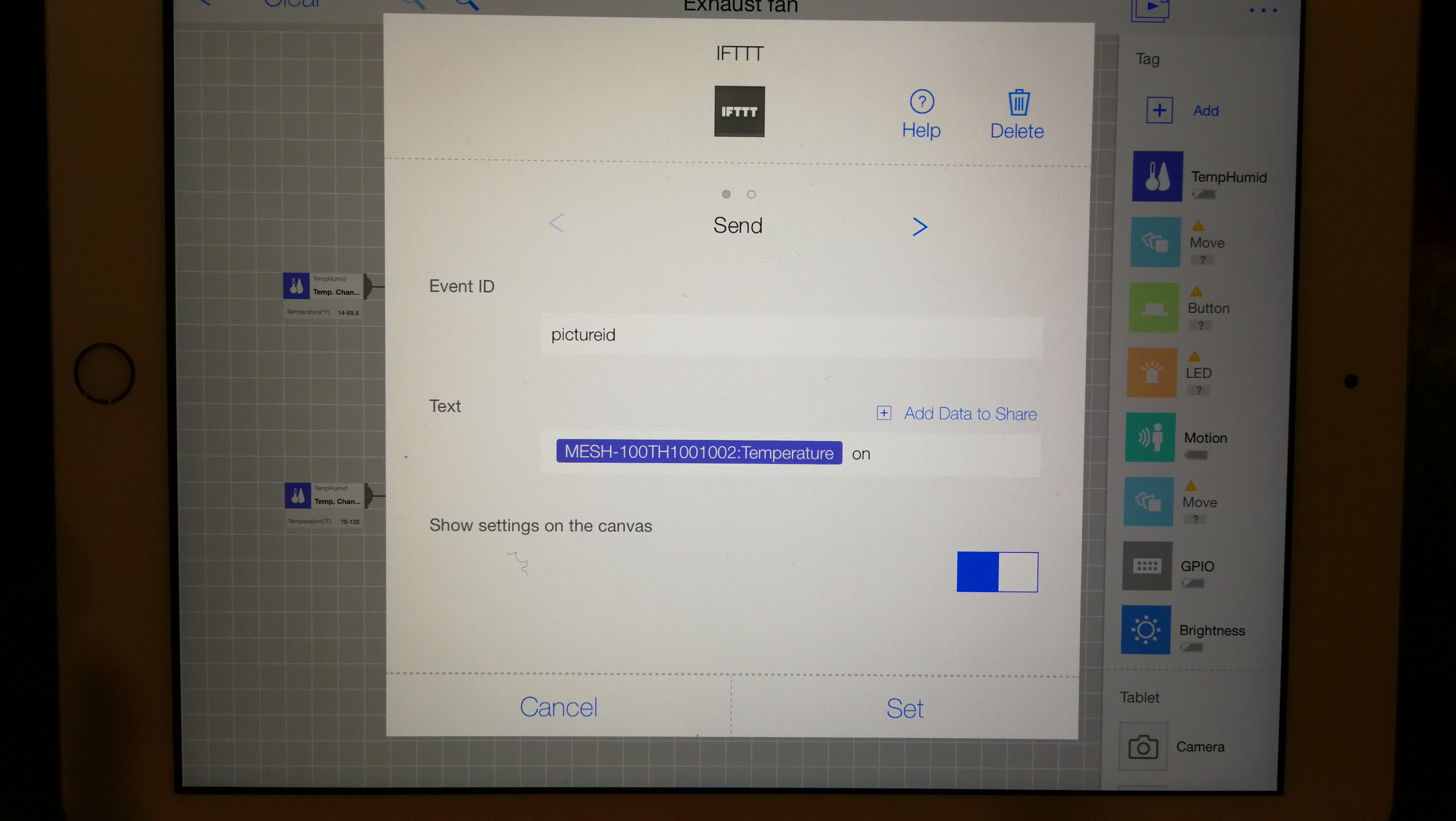1456x821 pixels.
Task: Click the Motion tag battery indicator
Action: pos(1196,455)
